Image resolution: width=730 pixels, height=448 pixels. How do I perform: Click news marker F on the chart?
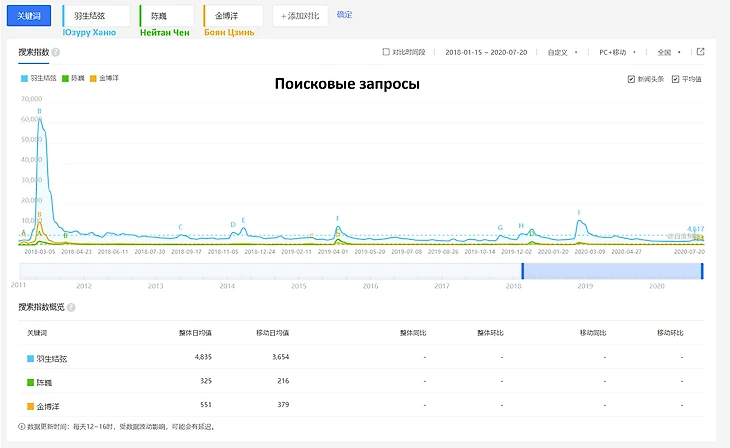click(338, 219)
